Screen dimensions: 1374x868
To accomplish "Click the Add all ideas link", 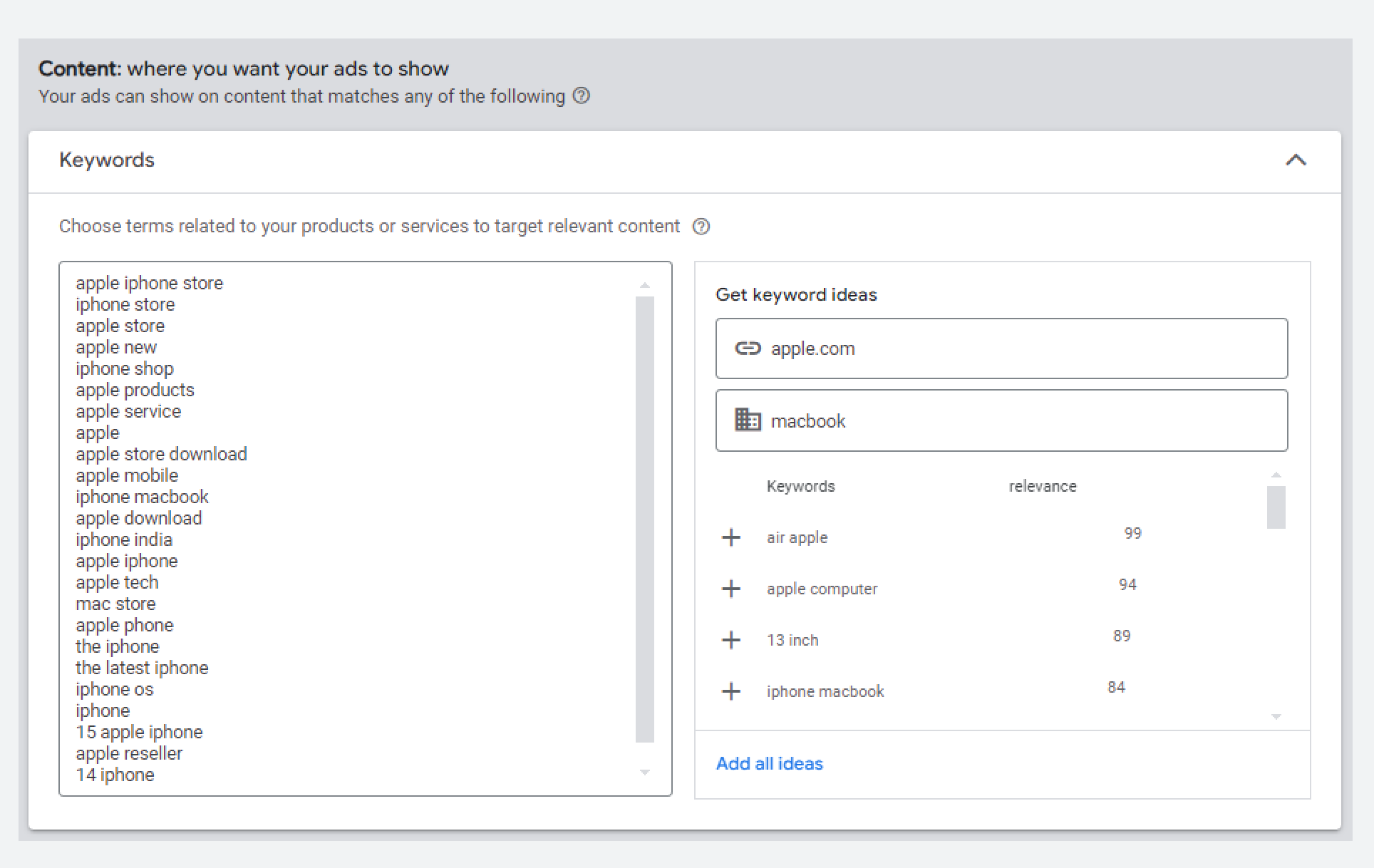I will (770, 763).
